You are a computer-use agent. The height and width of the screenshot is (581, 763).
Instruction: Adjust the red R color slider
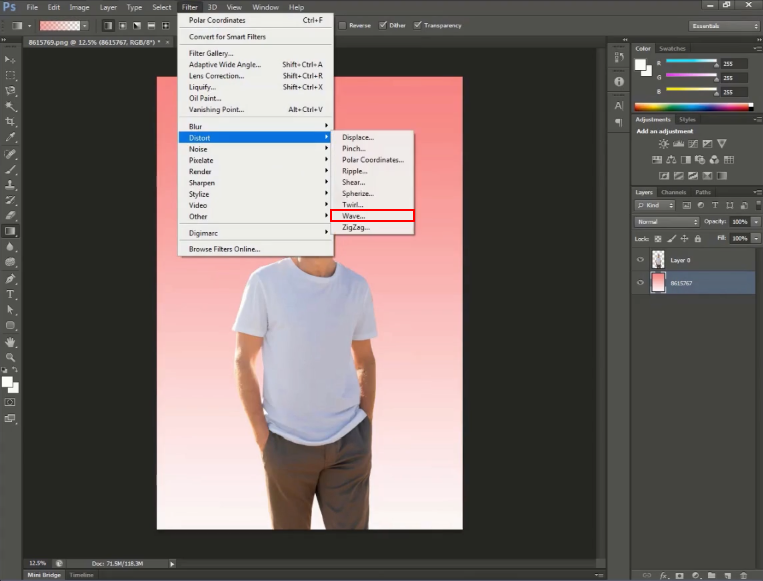[691, 63]
